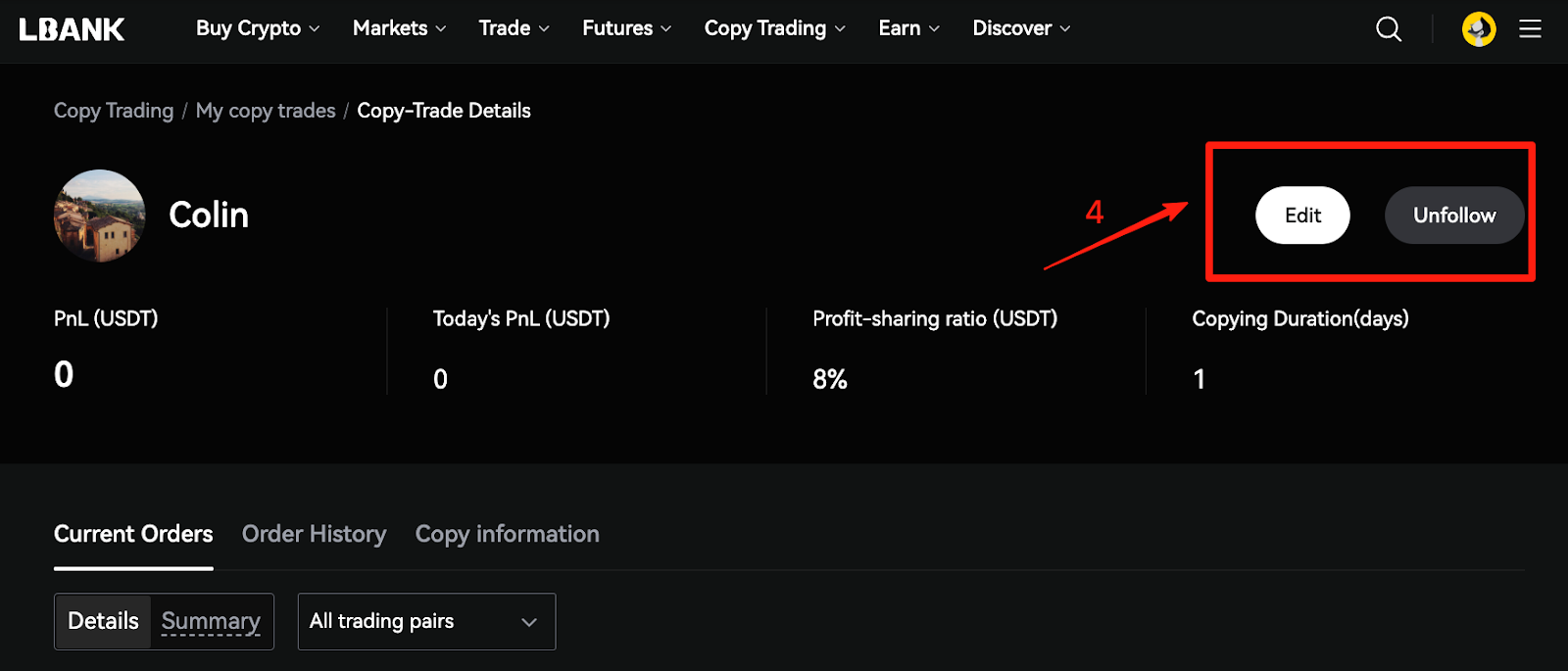Go to Copy Trading breadcrumb link

114,111
